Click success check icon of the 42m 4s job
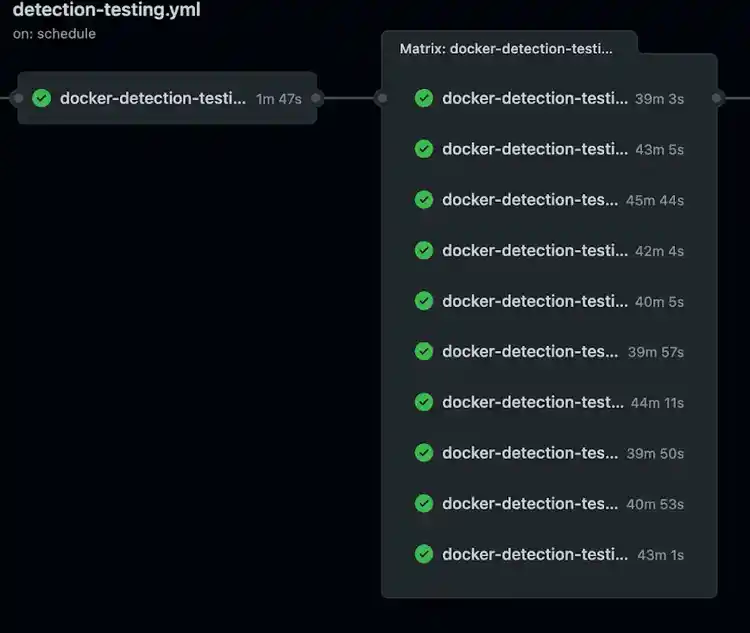 tap(424, 250)
